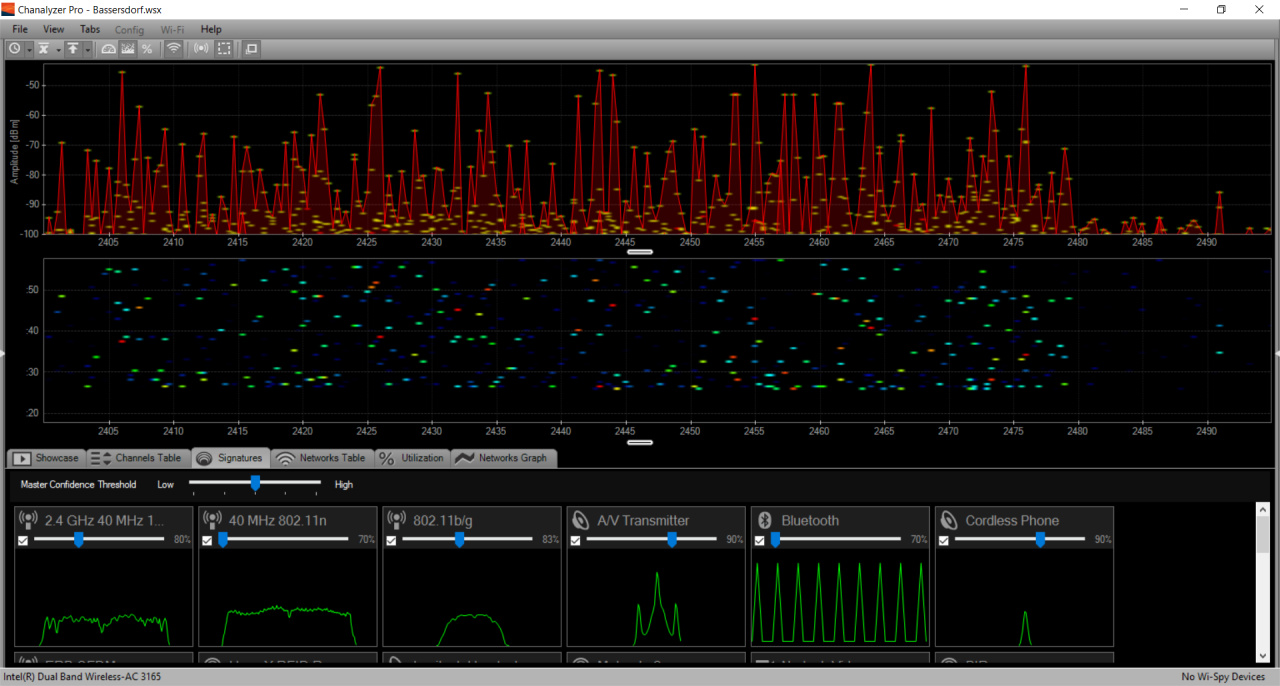Uncheck the Bluetooth signature checkbox

point(759,541)
